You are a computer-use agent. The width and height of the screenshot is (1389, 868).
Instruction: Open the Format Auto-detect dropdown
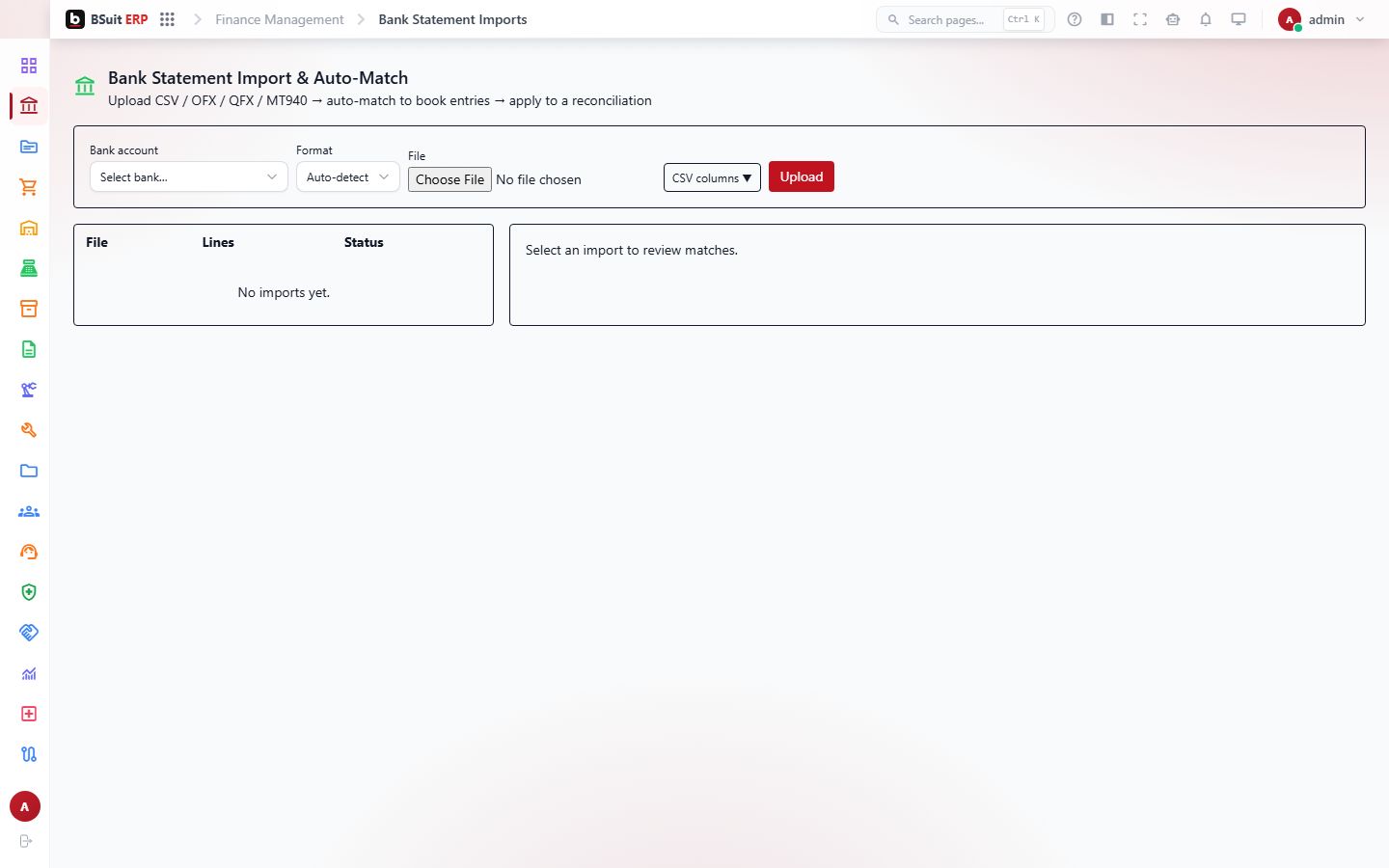coord(348,176)
